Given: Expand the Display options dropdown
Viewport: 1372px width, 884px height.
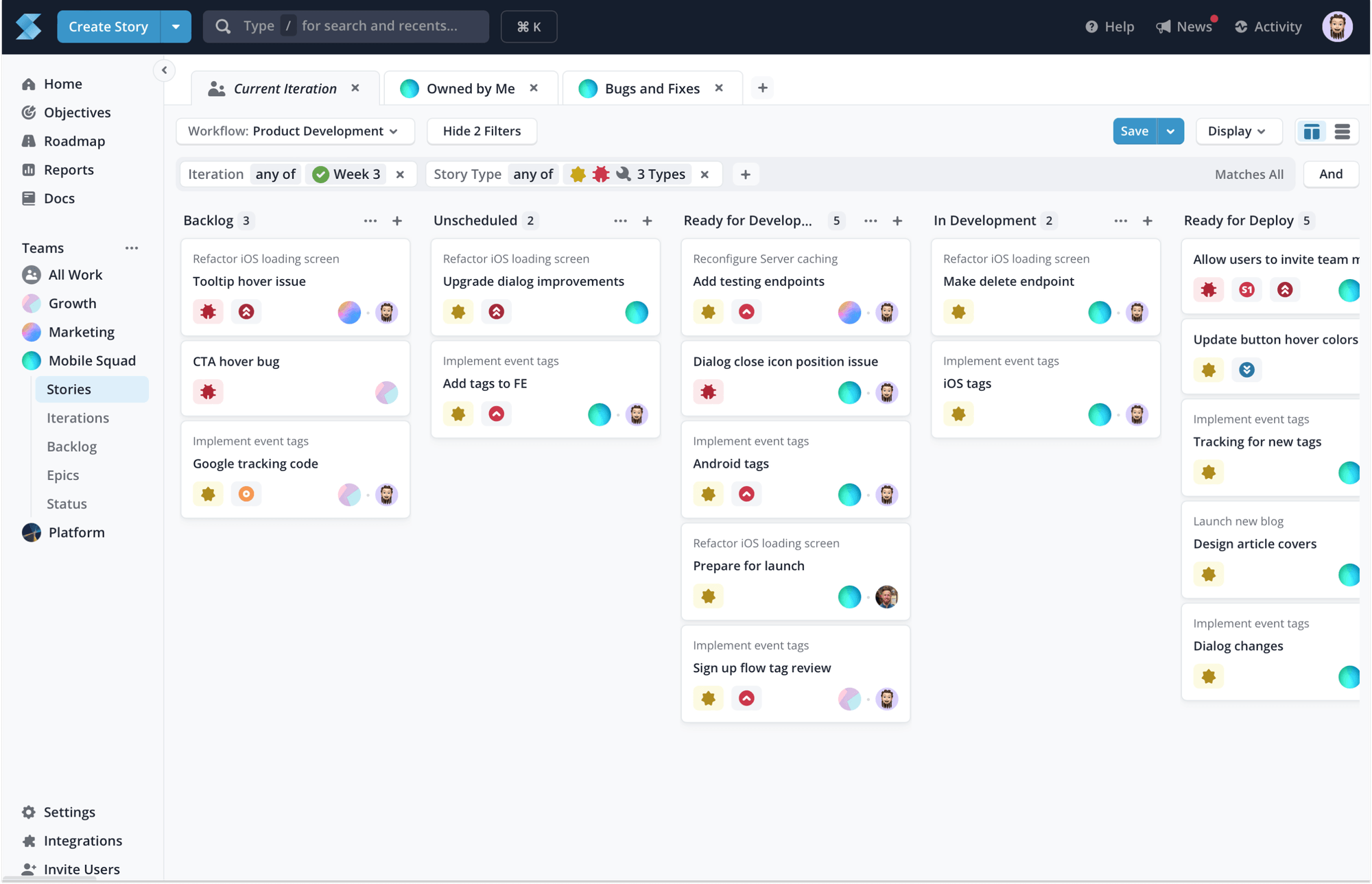Looking at the screenshot, I should [1238, 131].
